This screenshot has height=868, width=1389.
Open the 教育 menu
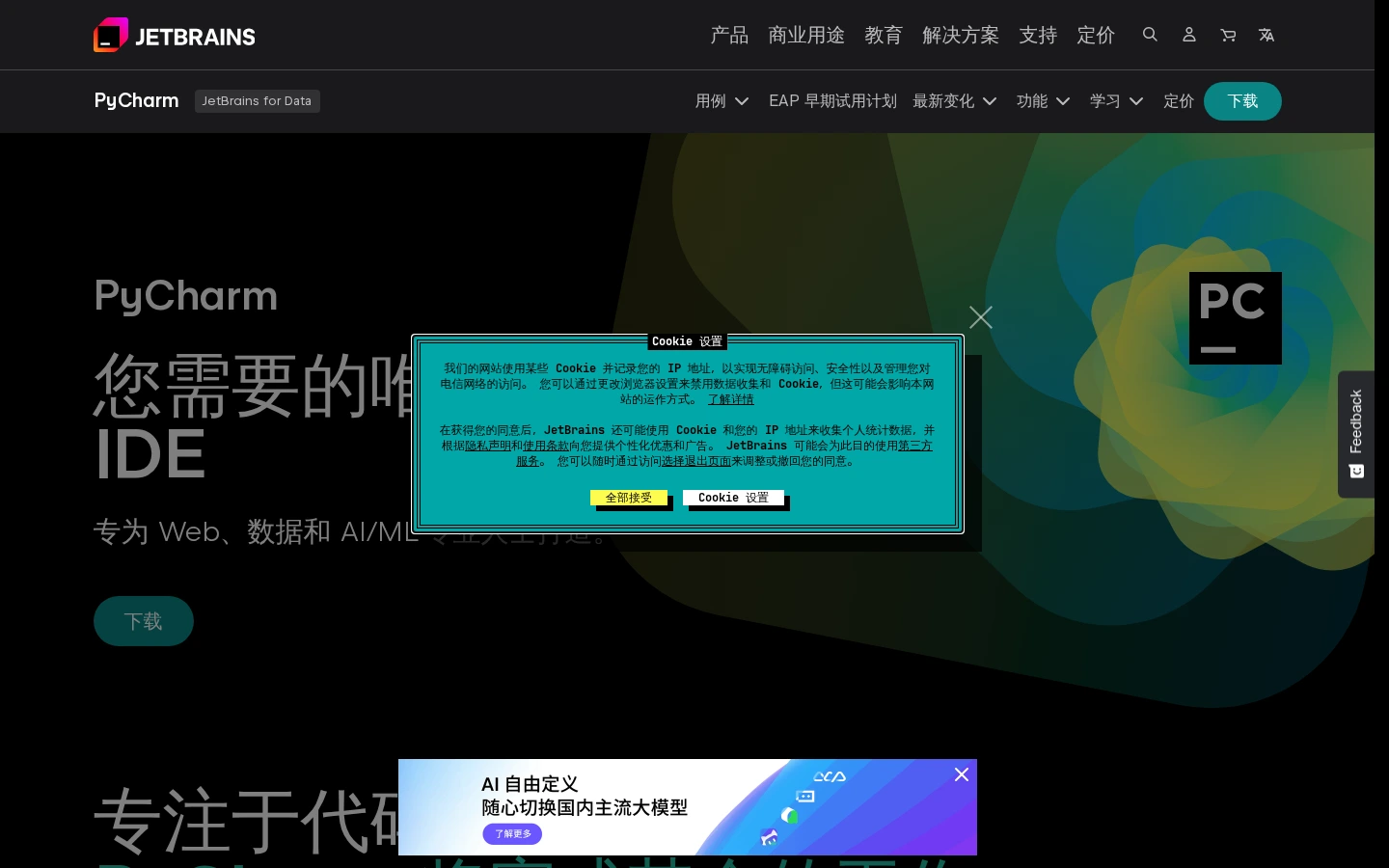pos(884,35)
